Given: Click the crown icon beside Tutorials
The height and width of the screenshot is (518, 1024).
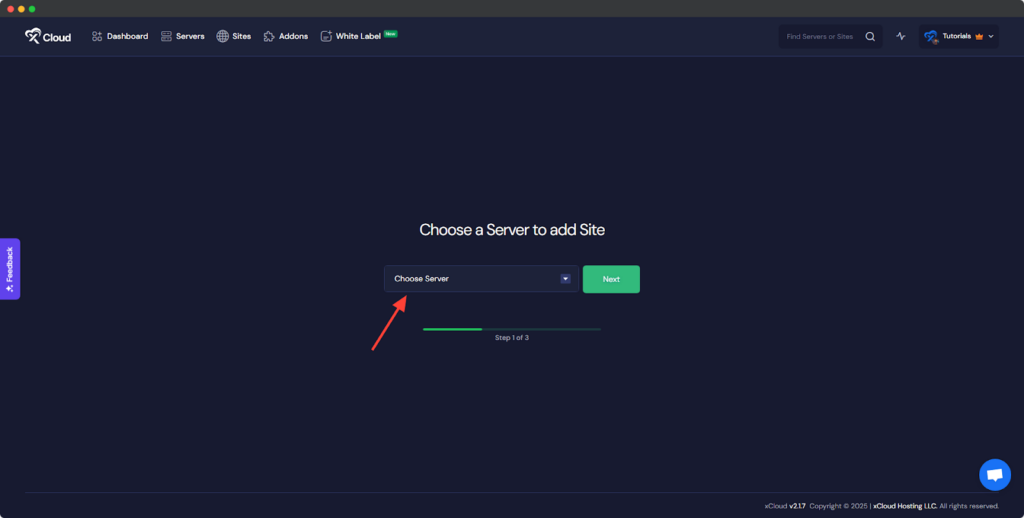Looking at the screenshot, I should [x=979, y=37].
